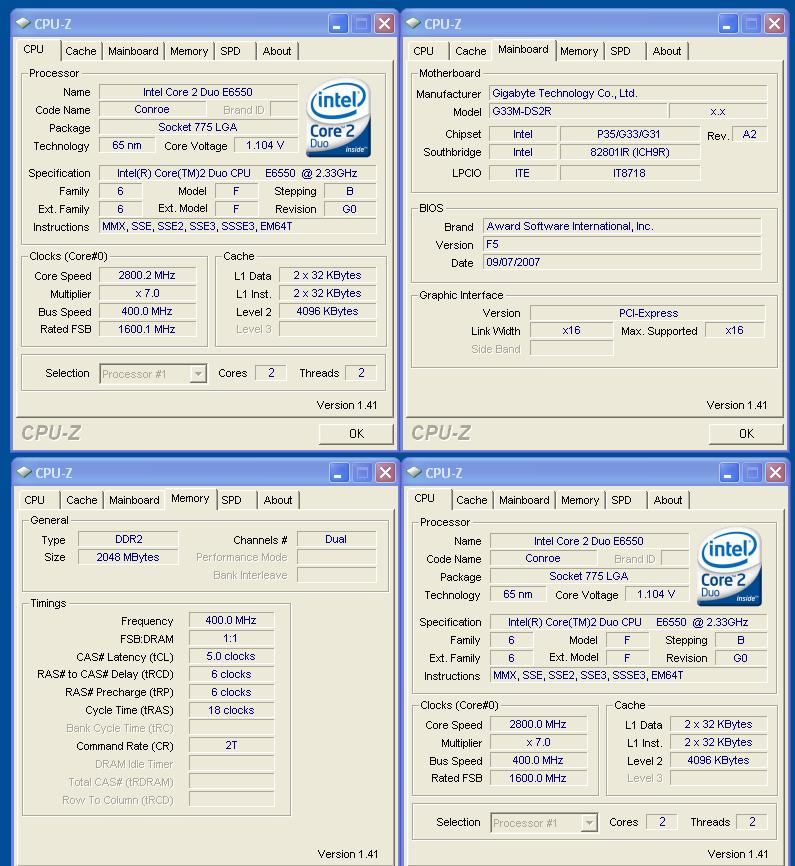Click CAS# Latency value 5.0 clocks
The width and height of the screenshot is (795, 866).
click(x=231, y=657)
